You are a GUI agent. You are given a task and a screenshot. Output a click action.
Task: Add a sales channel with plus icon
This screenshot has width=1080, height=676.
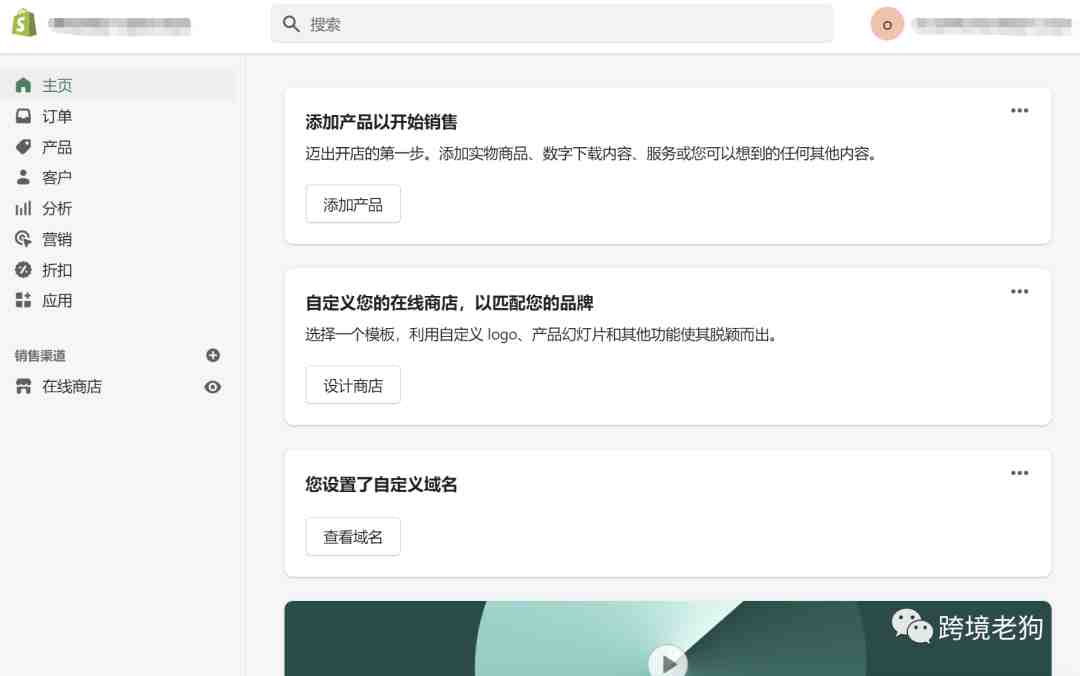click(213, 356)
